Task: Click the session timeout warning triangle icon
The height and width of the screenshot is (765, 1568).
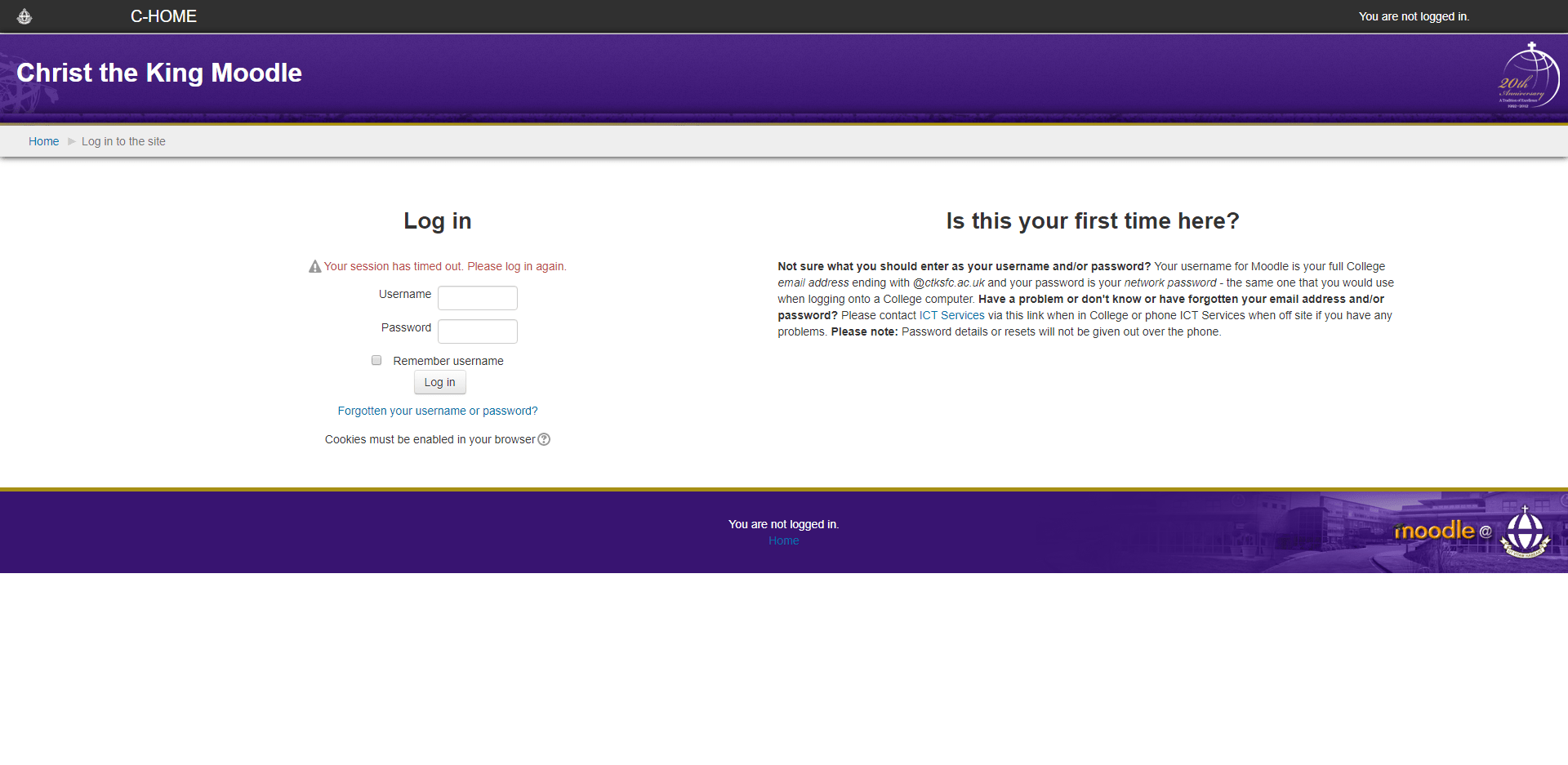Action: 314,266
